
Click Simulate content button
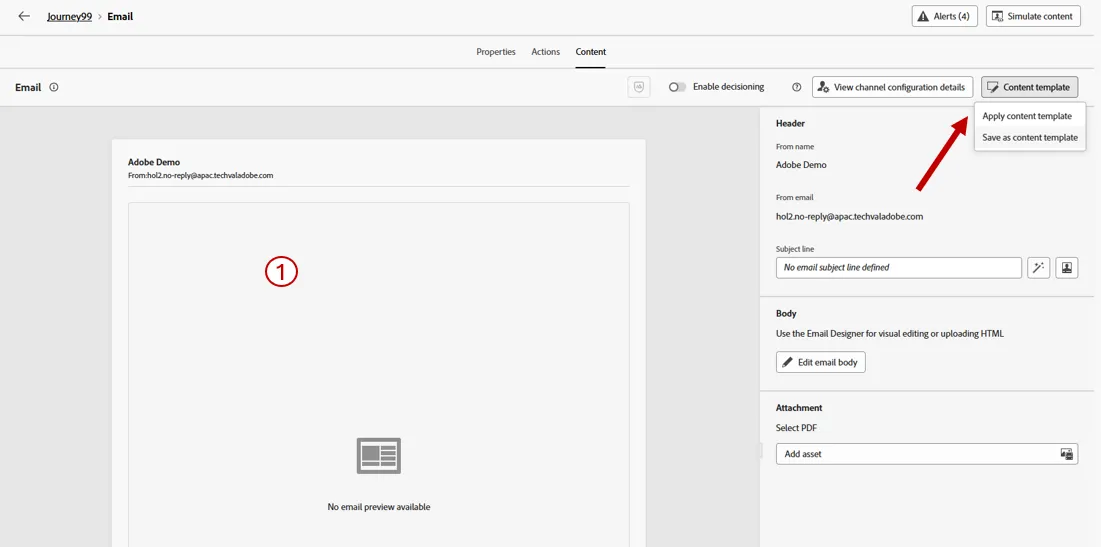1033,16
